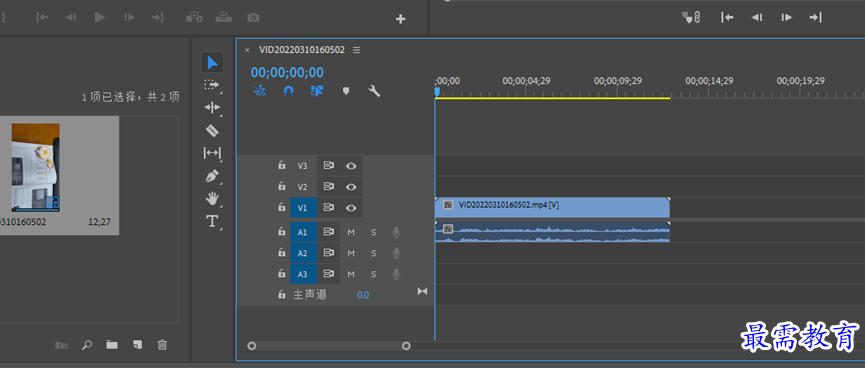Screen dimensions: 865x368
Task: Enable voice-over record on A2
Action: click(396, 253)
